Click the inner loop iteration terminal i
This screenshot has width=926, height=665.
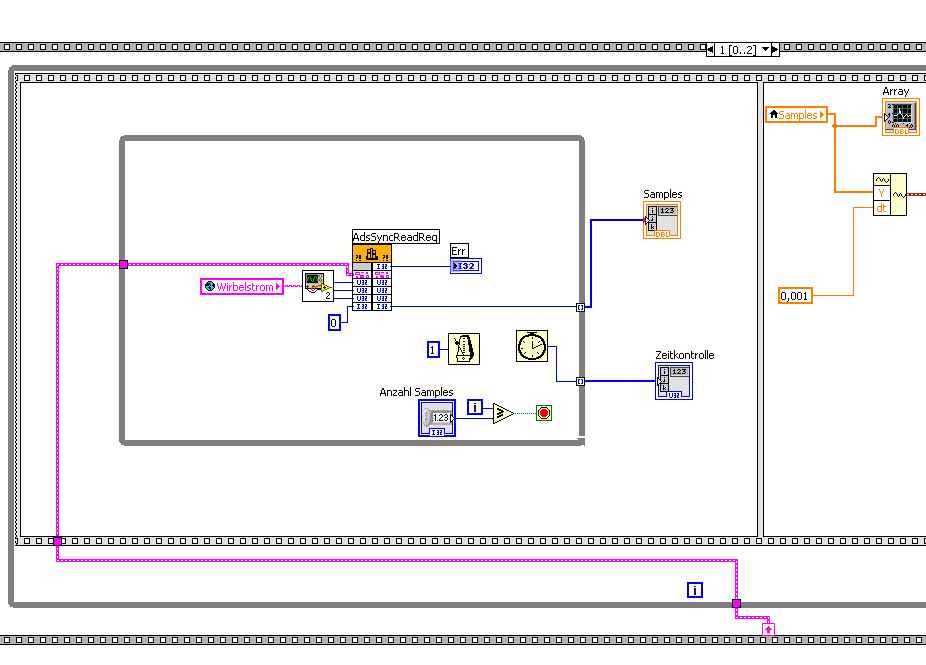pyautogui.click(x=475, y=407)
